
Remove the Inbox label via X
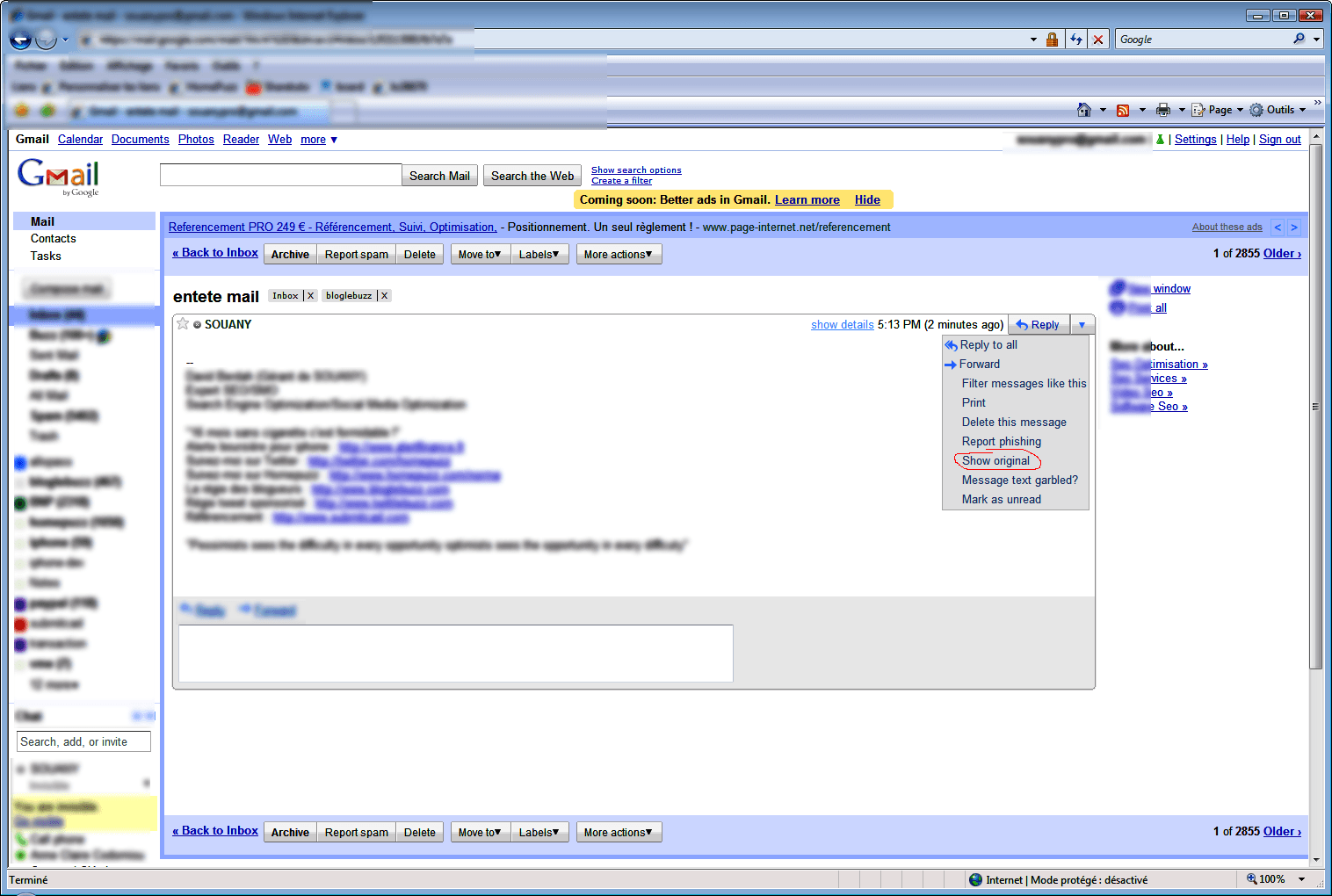click(310, 296)
